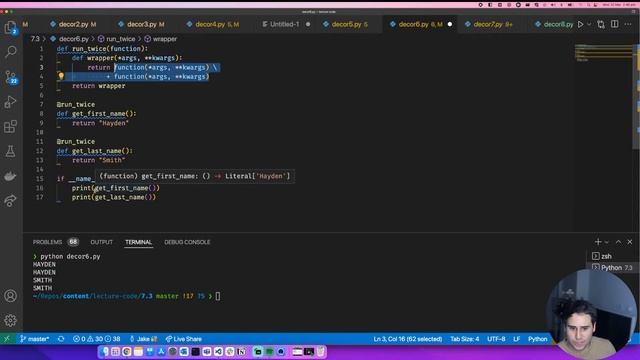Open the Manage gear icon

tap(11, 320)
